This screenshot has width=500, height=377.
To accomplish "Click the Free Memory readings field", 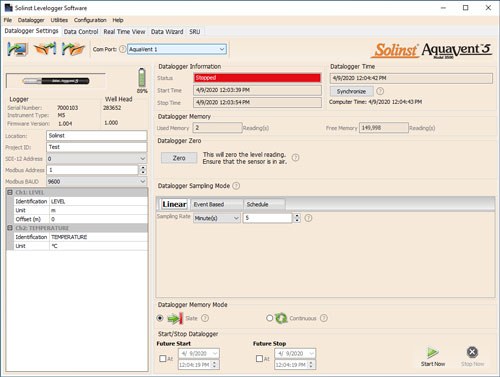I will (x=384, y=128).
